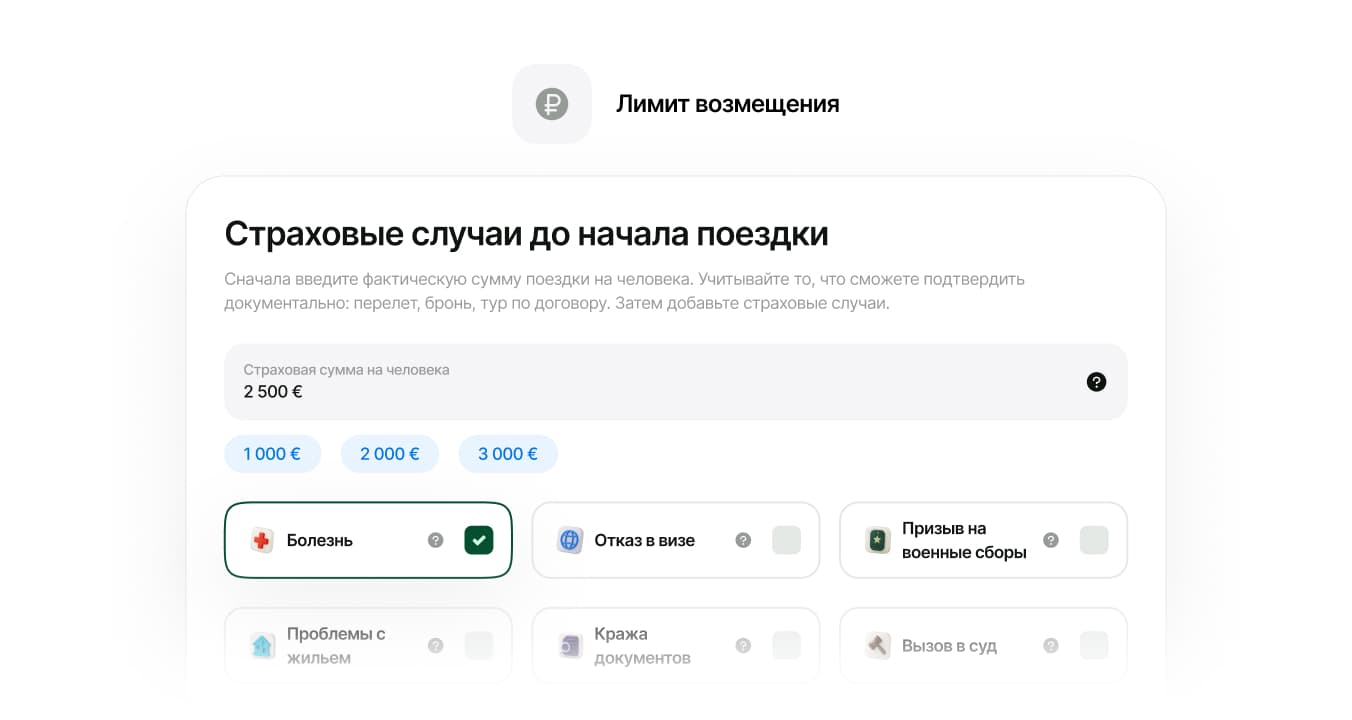The height and width of the screenshot is (720, 1352).
Task: Uncheck the Болезнь checkbox
Action: [479, 540]
